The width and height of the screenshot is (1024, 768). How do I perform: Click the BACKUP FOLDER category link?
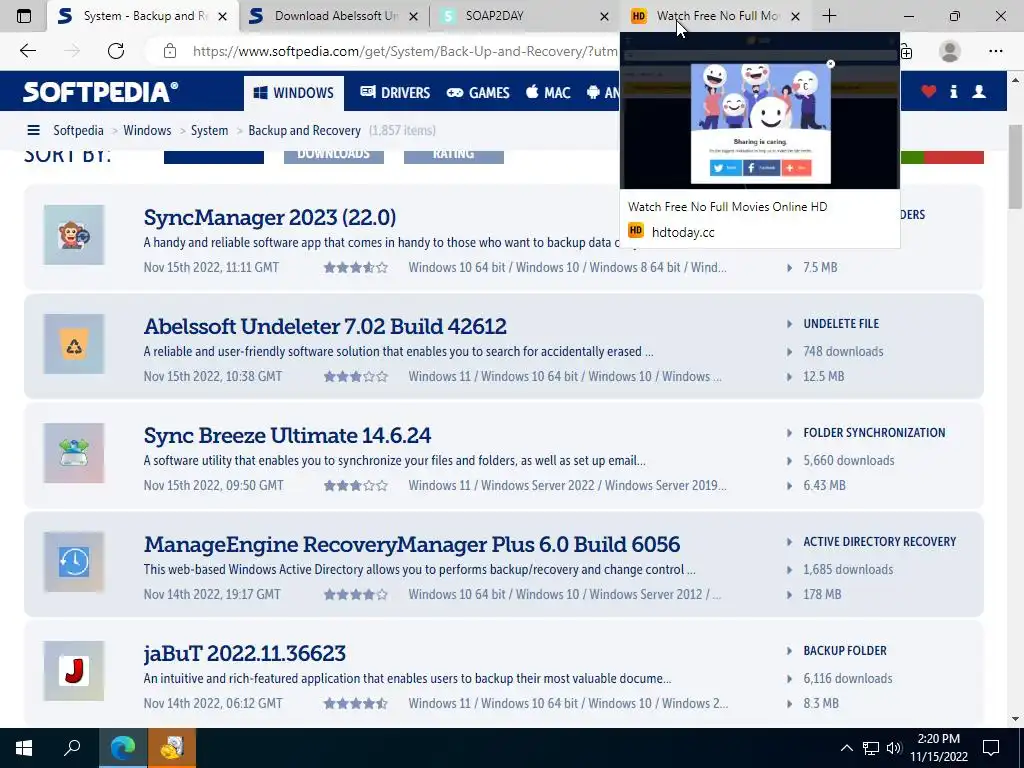845,651
